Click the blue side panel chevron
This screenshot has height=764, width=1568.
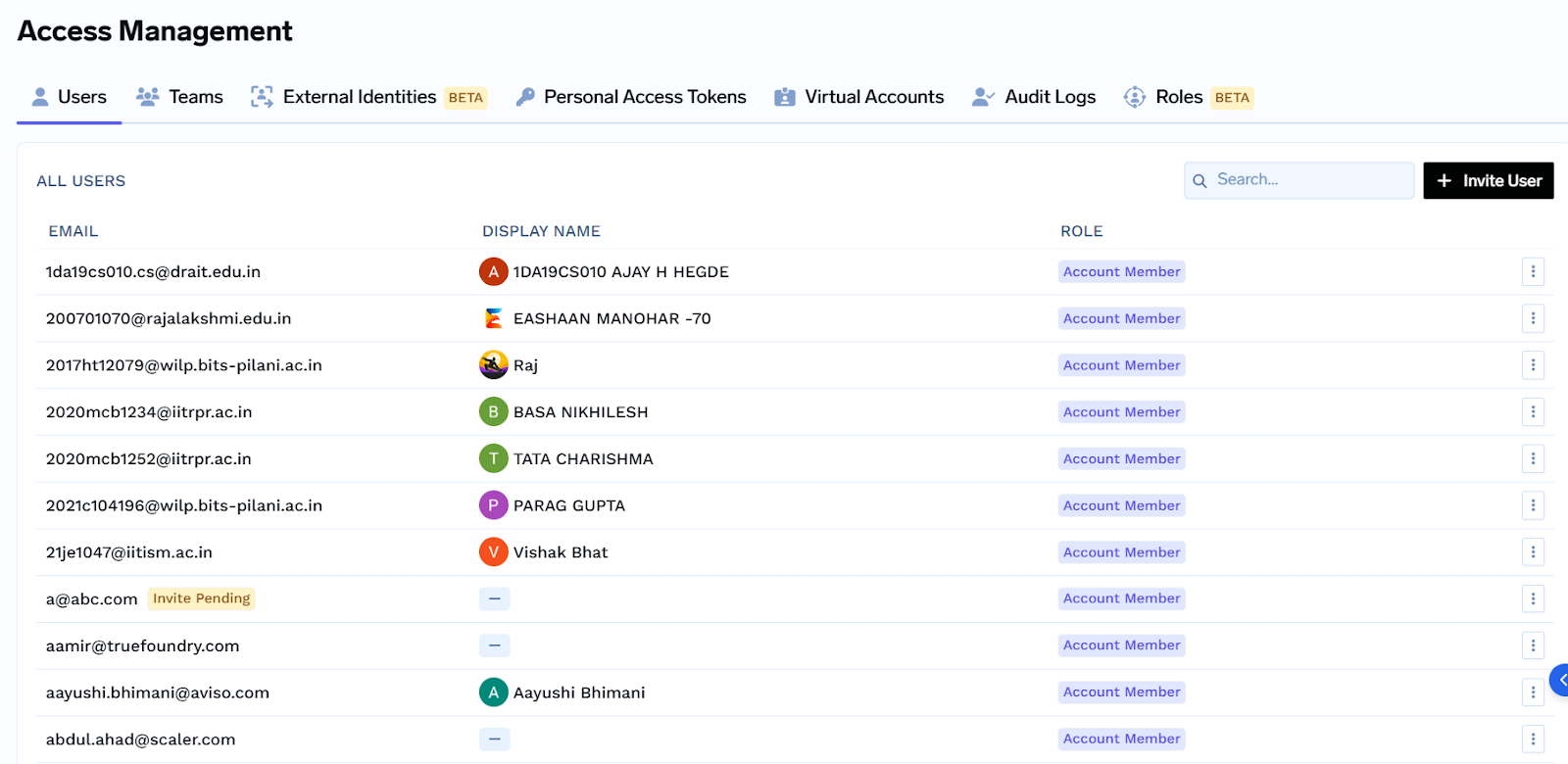coord(1559,680)
